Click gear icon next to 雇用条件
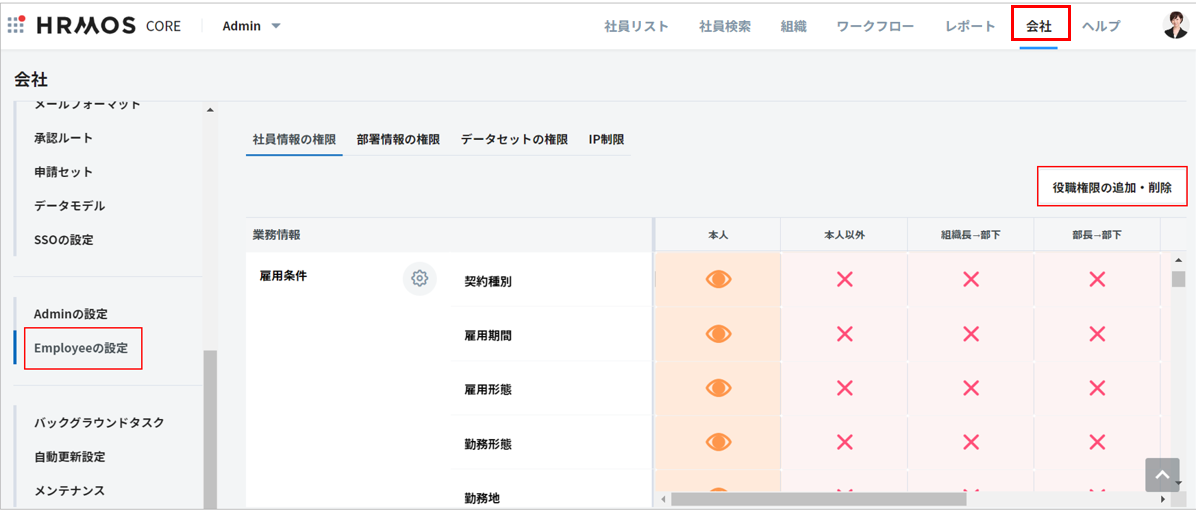1196x513 pixels. 419,279
